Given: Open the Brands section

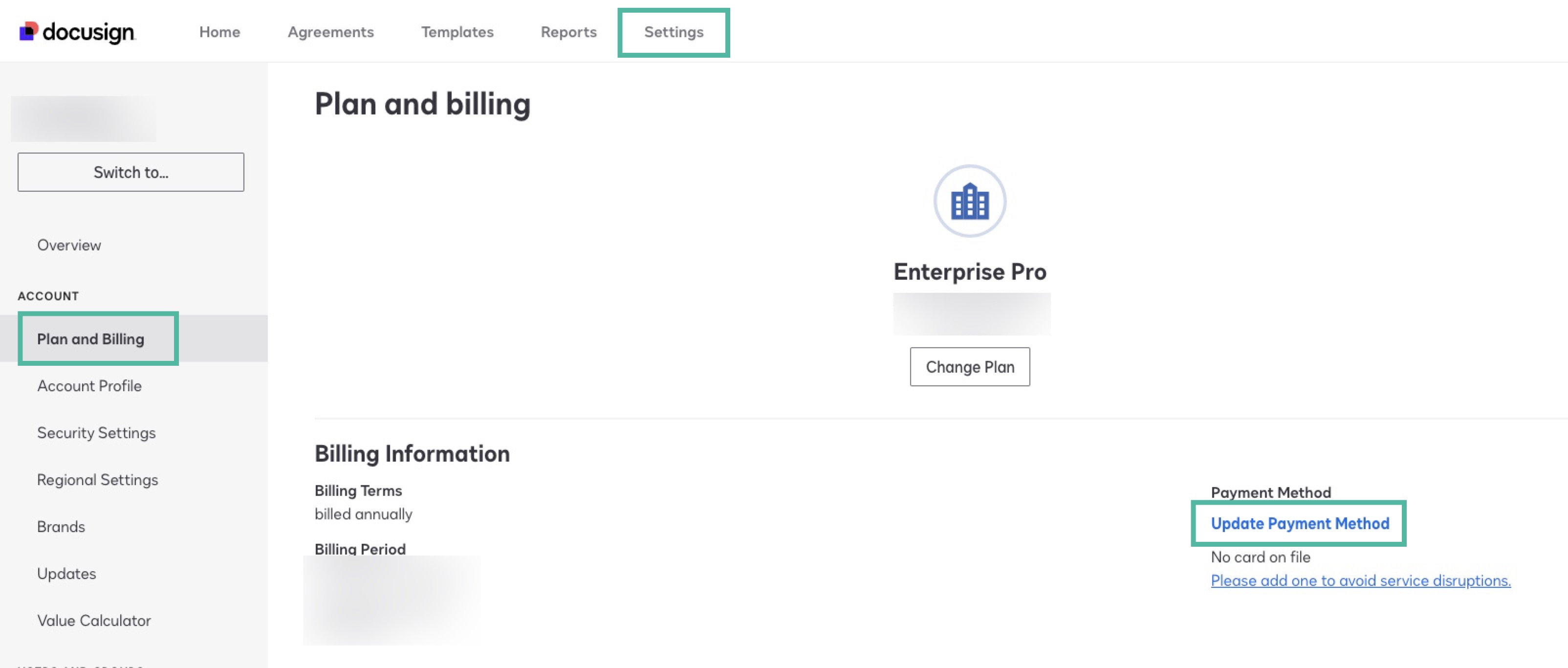Looking at the screenshot, I should [61, 527].
